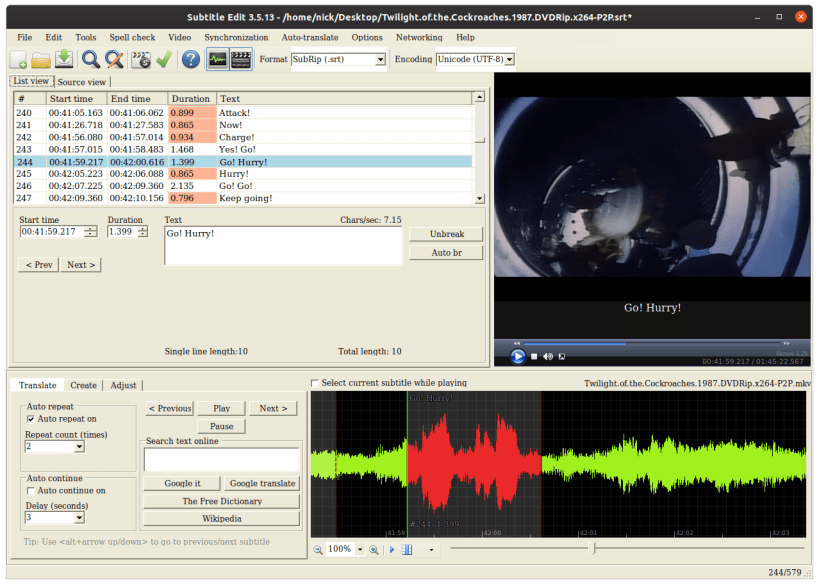The height and width of the screenshot is (585, 819).
Task: Check Select current subtitle while playing
Action: coord(316,383)
